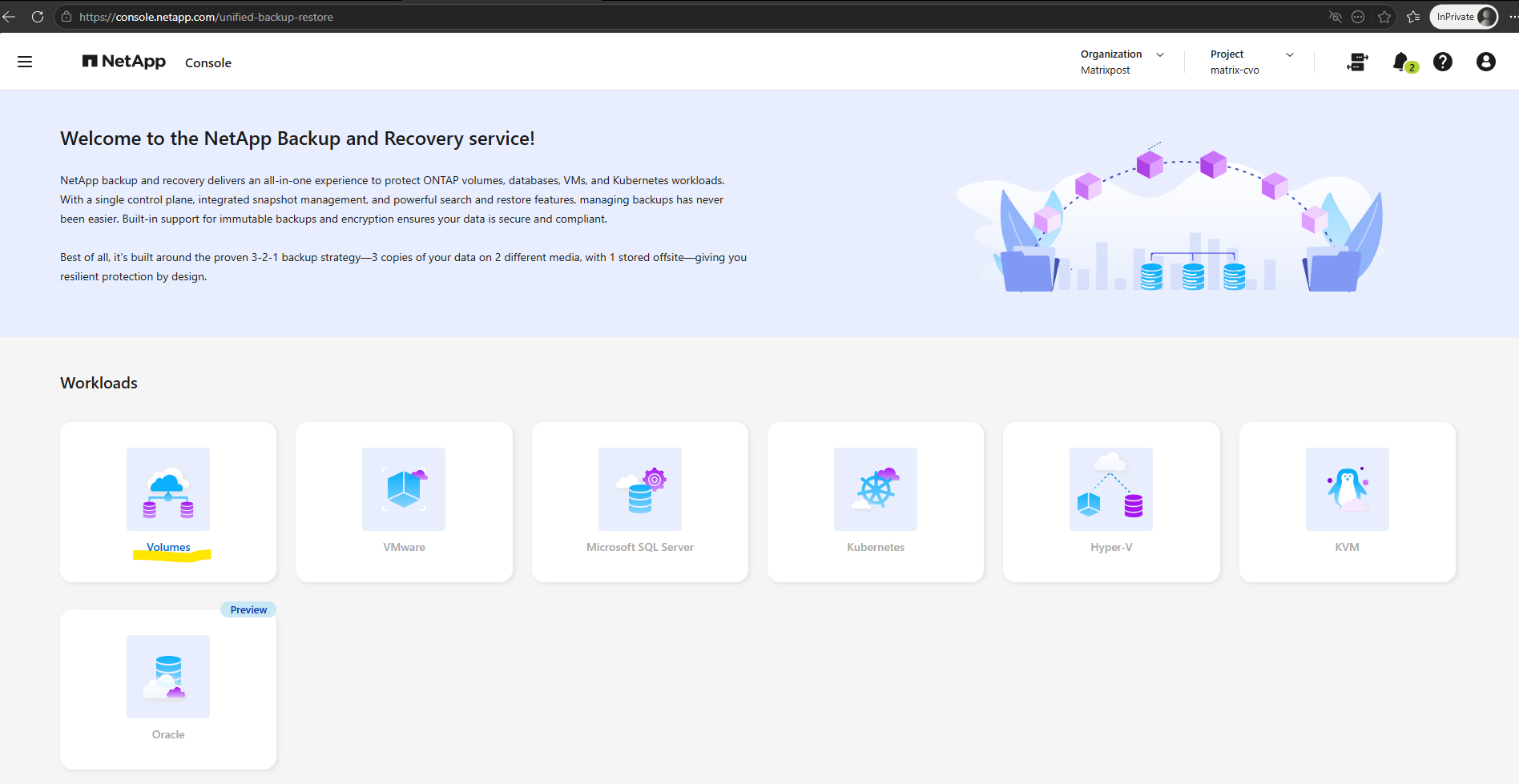Click the Matrixpost organization name
Screen dimensions: 1519x784
[x=1105, y=70]
